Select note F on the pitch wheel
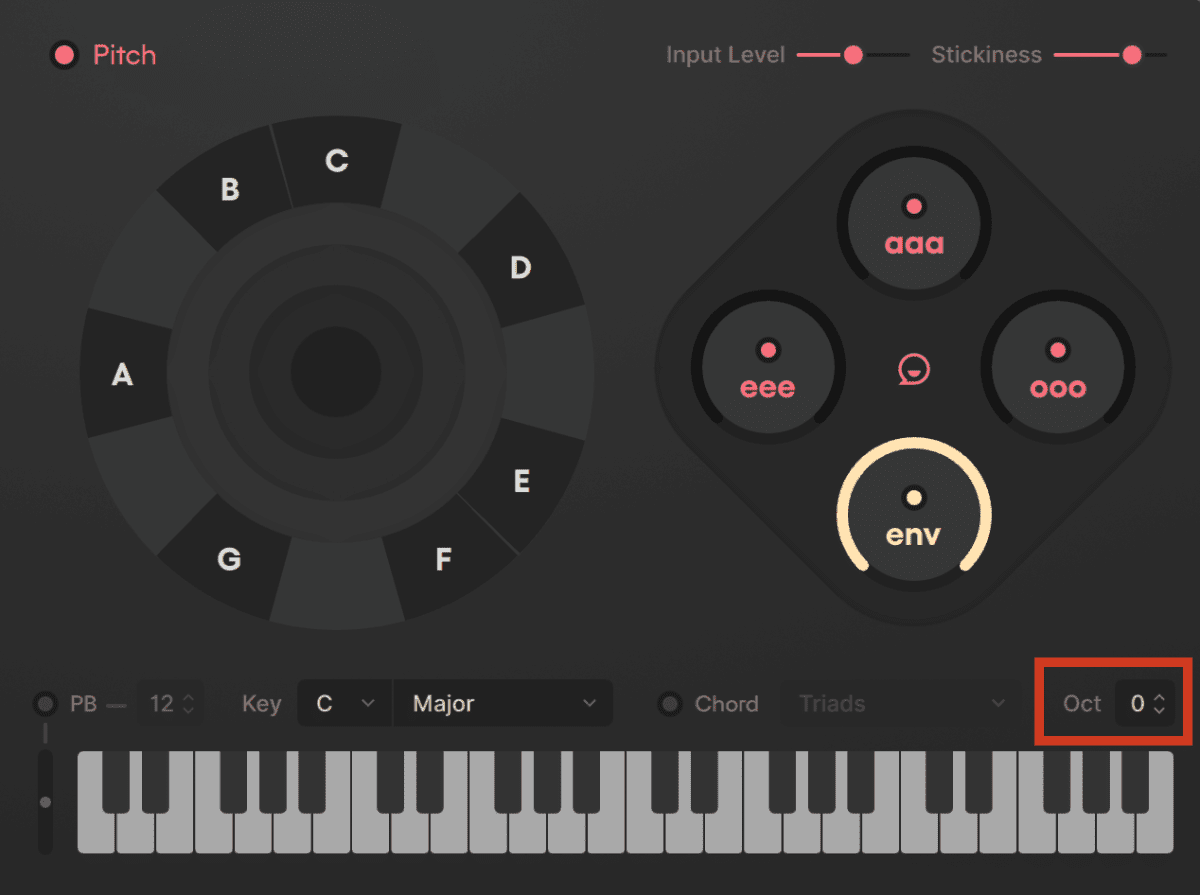The image size is (1200, 895). click(x=444, y=560)
